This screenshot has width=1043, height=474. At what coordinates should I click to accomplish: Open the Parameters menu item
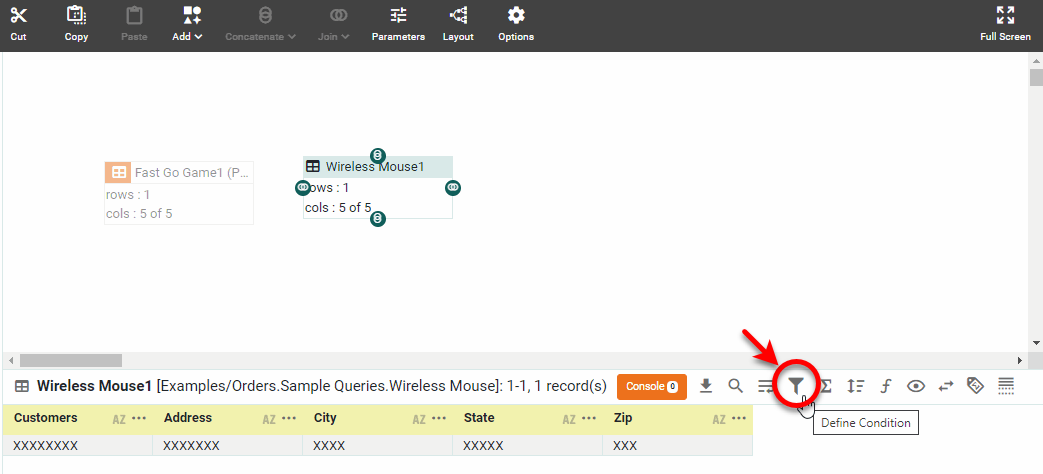tap(398, 22)
